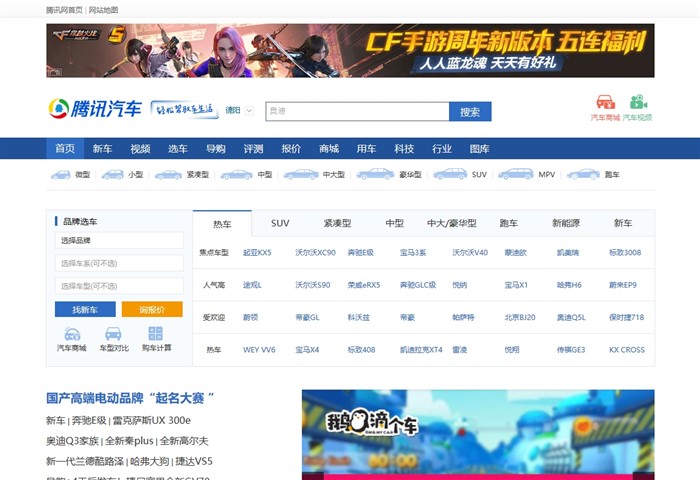700x480 pixels.
Task: Select the 豪华型 car silhouette icon
Action: (x=375, y=174)
